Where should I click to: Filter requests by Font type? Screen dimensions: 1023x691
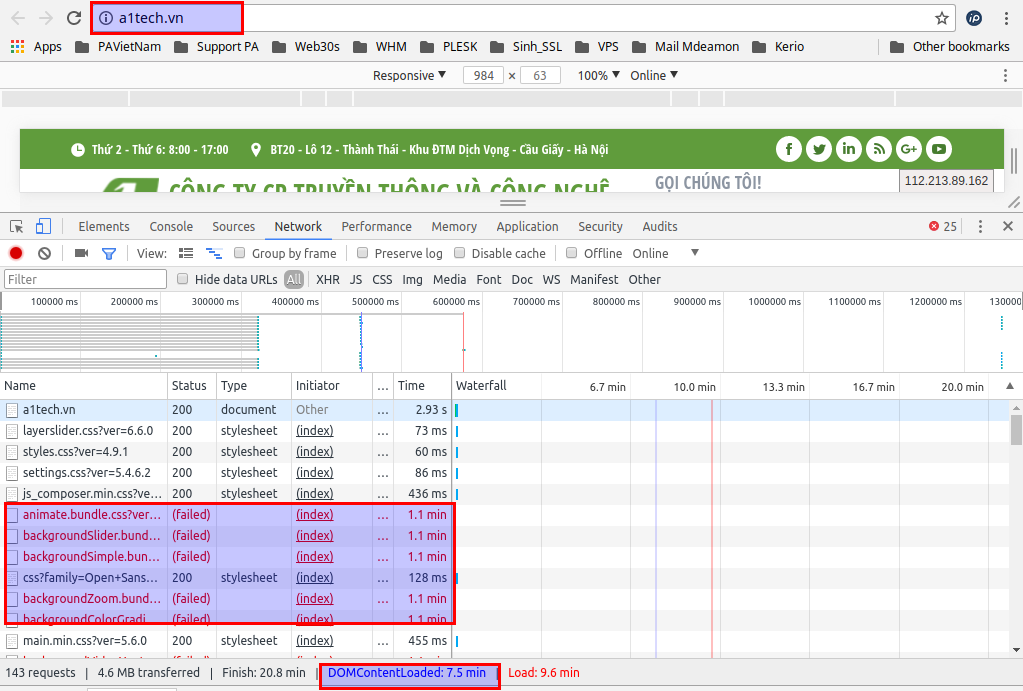click(489, 279)
